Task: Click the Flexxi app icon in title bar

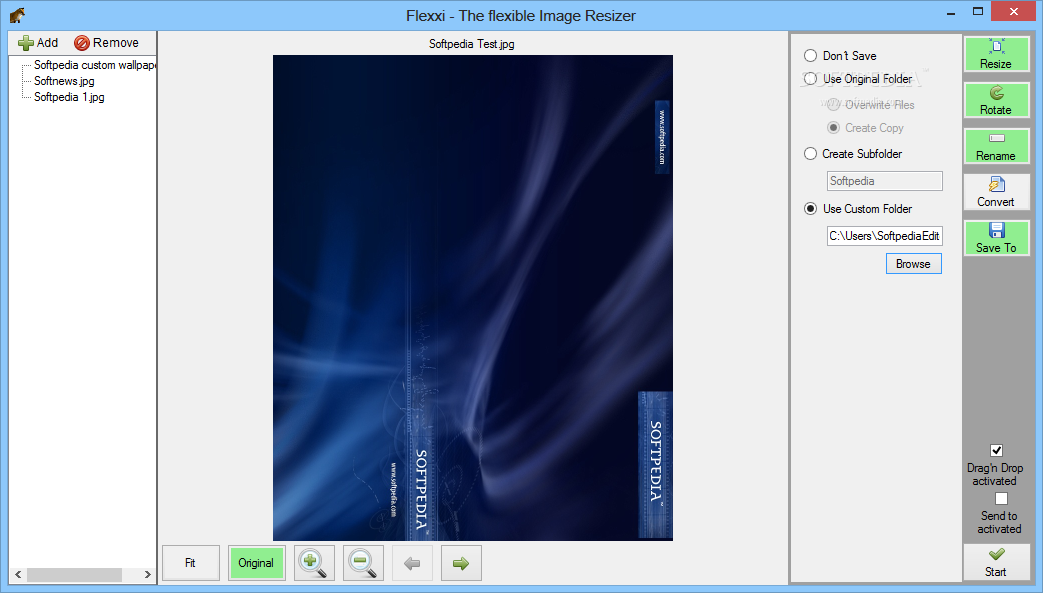Action: click(x=17, y=15)
